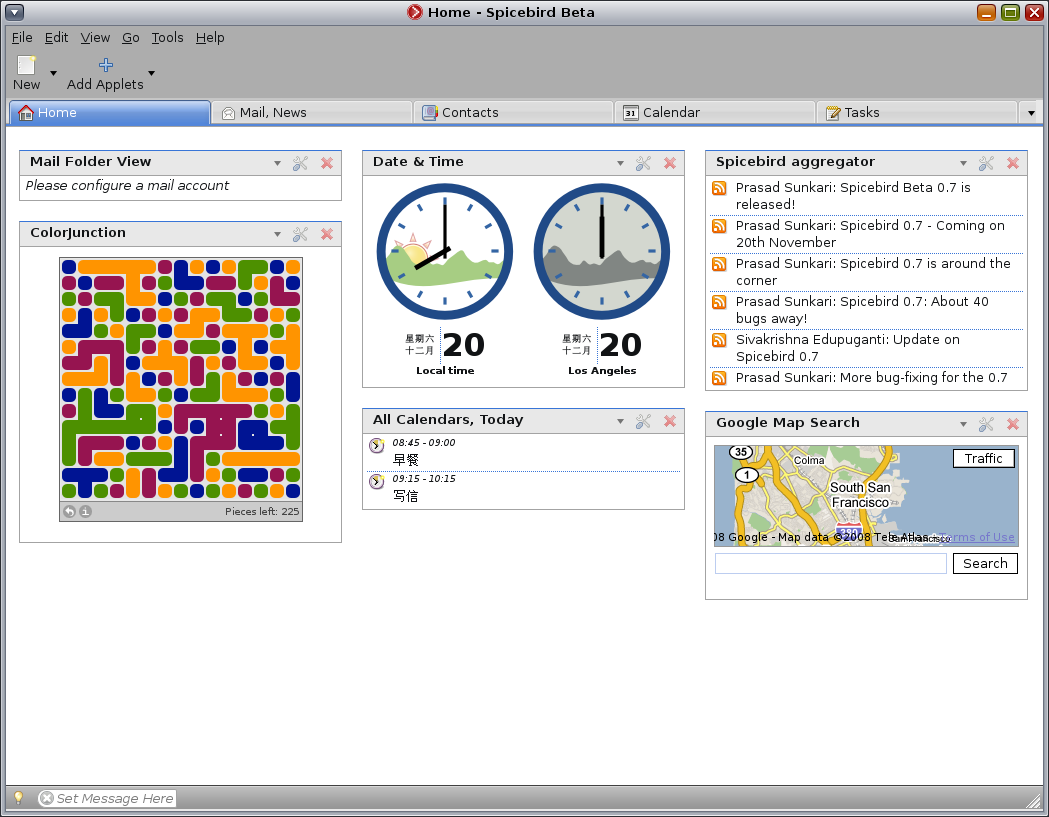Open the Help menu

pyautogui.click(x=210, y=37)
